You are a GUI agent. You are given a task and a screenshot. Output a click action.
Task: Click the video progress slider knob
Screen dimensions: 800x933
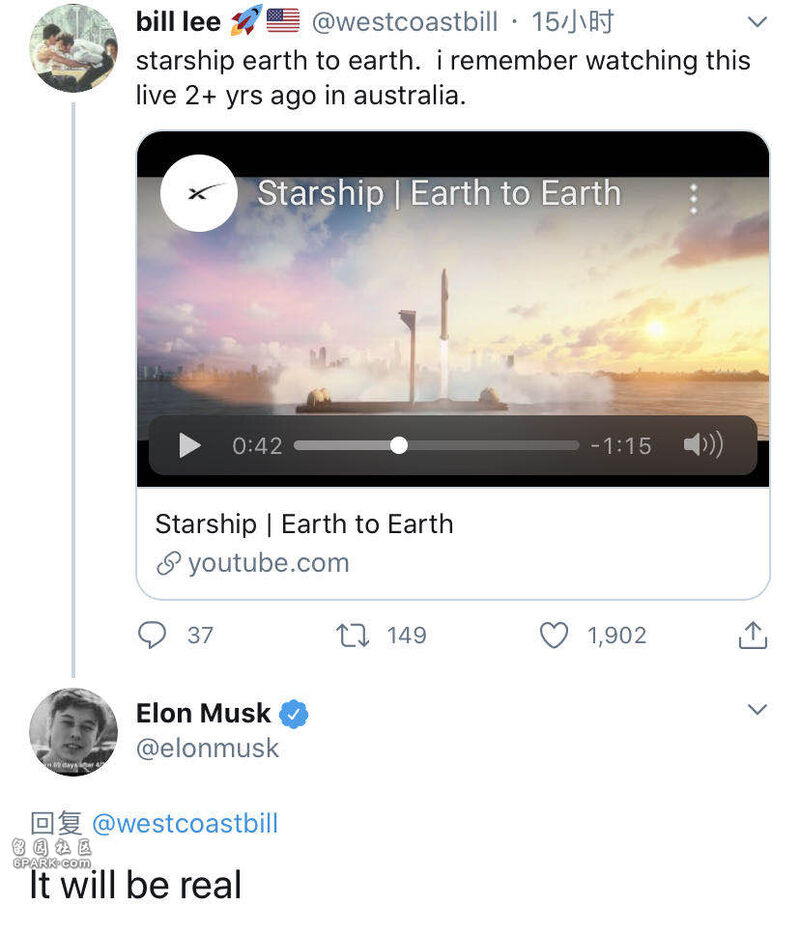399,445
